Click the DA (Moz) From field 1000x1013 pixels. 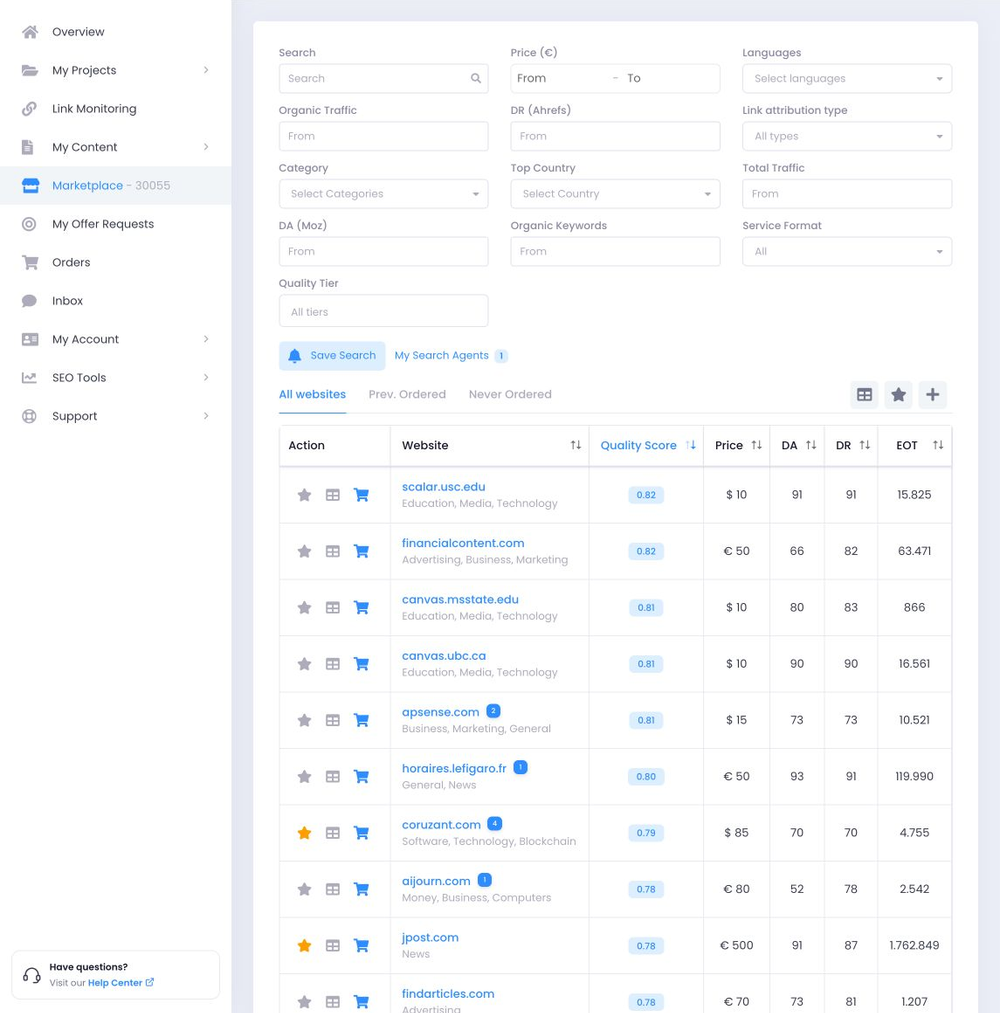click(x=384, y=251)
